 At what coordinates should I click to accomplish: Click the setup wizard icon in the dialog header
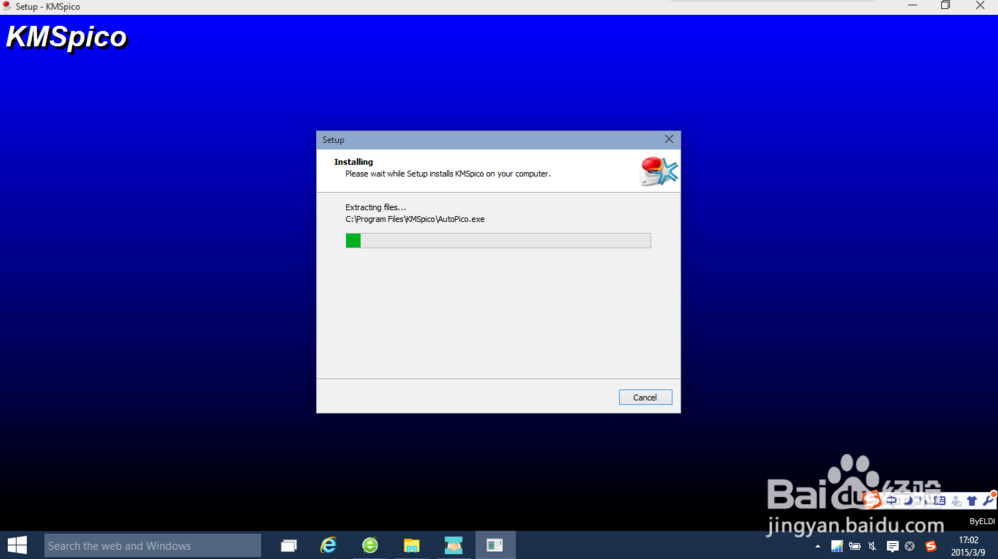pyautogui.click(x=659, y=171)
